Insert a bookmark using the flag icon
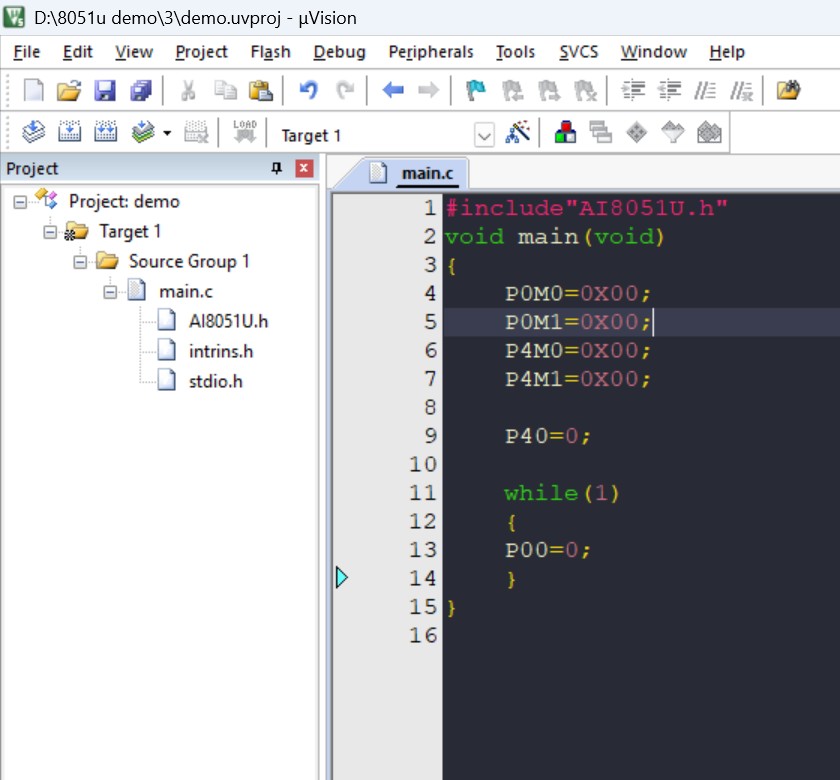840x780 pixels. point(476,91)
